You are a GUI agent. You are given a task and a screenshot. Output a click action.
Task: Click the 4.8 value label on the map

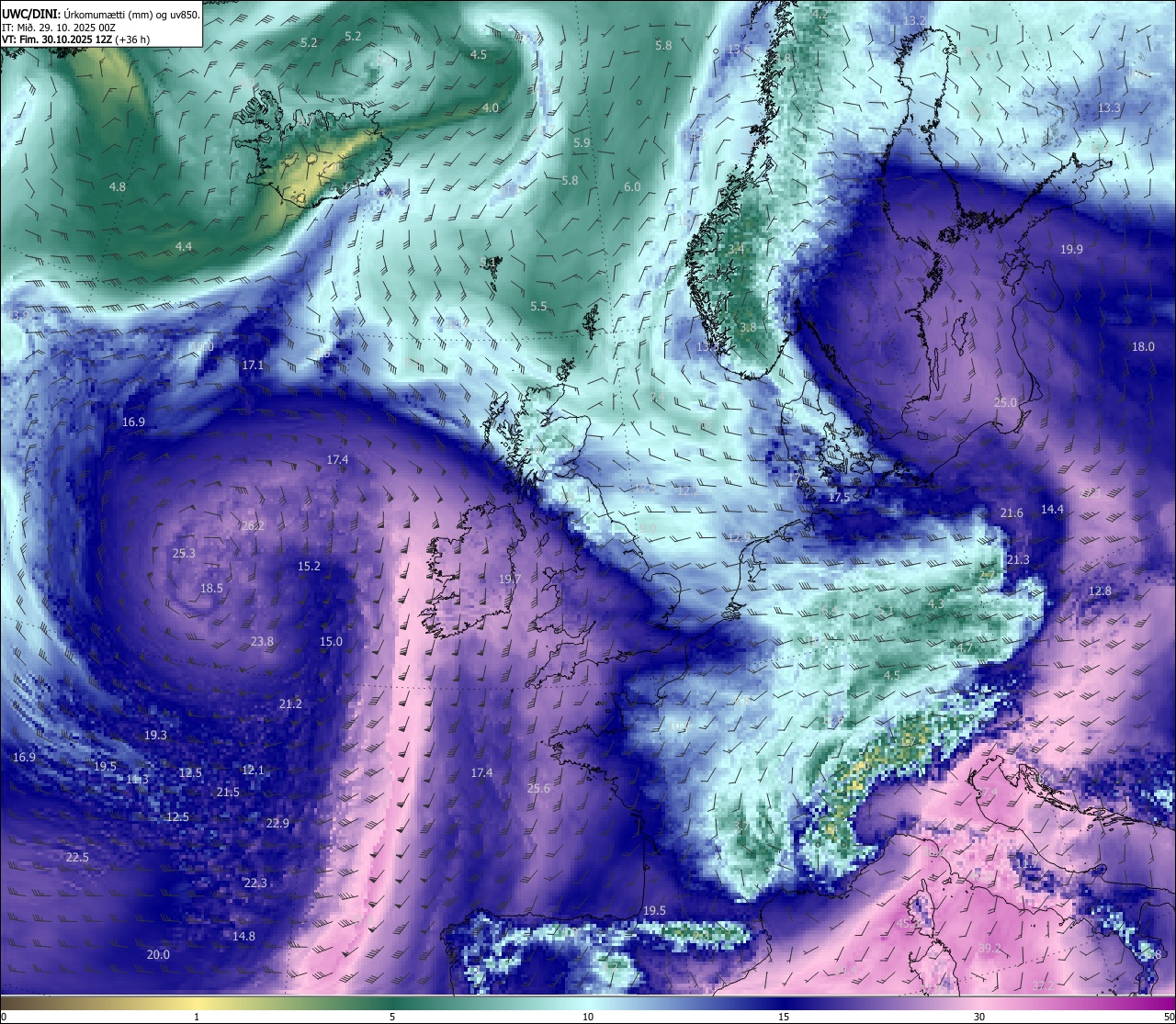coord(118,186)
